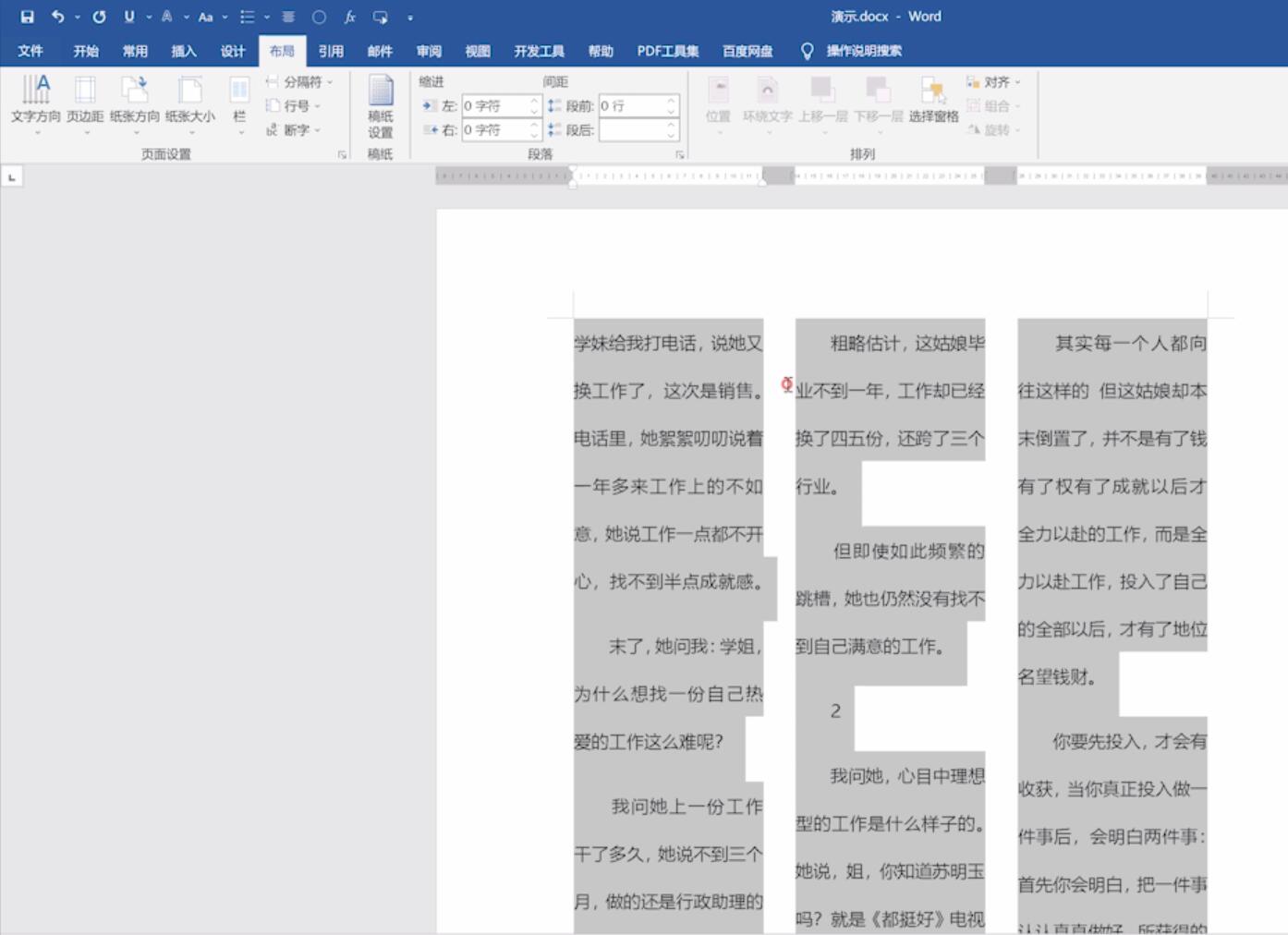Screen dimensions: 1288x935
Task: Increase the left indent with up spinner
Action: coord(534,102)
